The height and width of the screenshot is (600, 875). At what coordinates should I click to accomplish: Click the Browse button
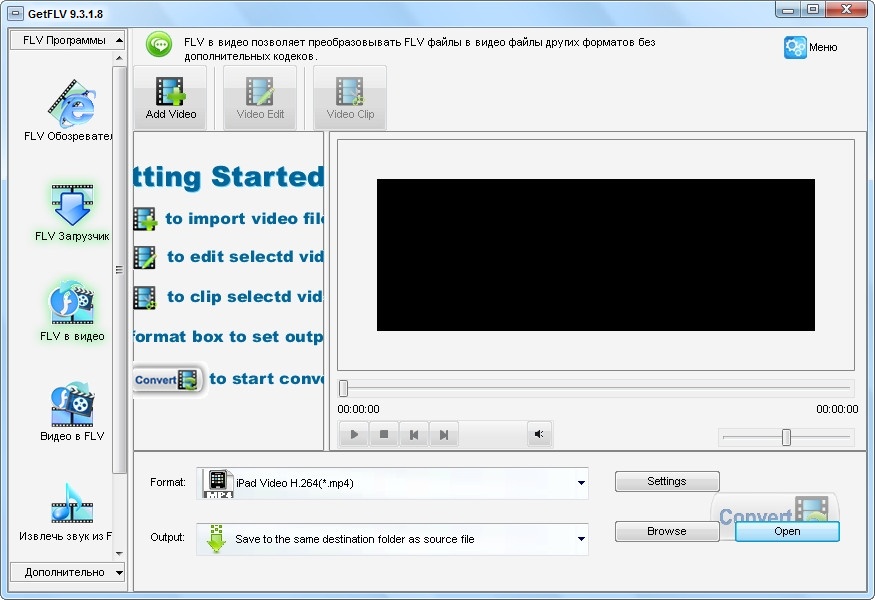(667, 531)
